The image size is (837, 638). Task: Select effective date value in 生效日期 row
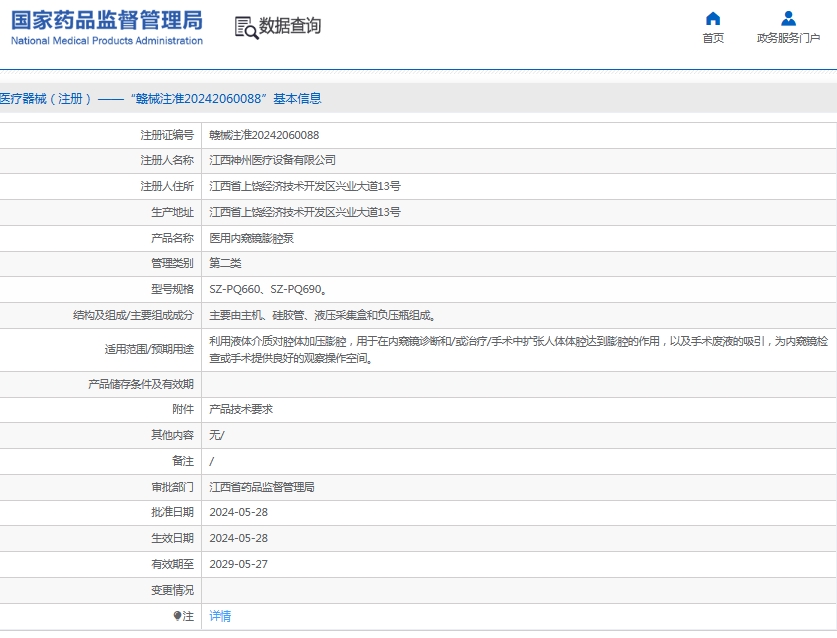point(238,538)
